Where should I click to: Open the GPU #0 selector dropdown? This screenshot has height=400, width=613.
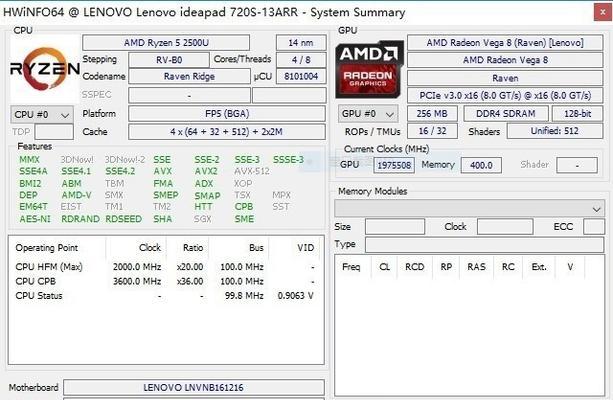[368, 114]
